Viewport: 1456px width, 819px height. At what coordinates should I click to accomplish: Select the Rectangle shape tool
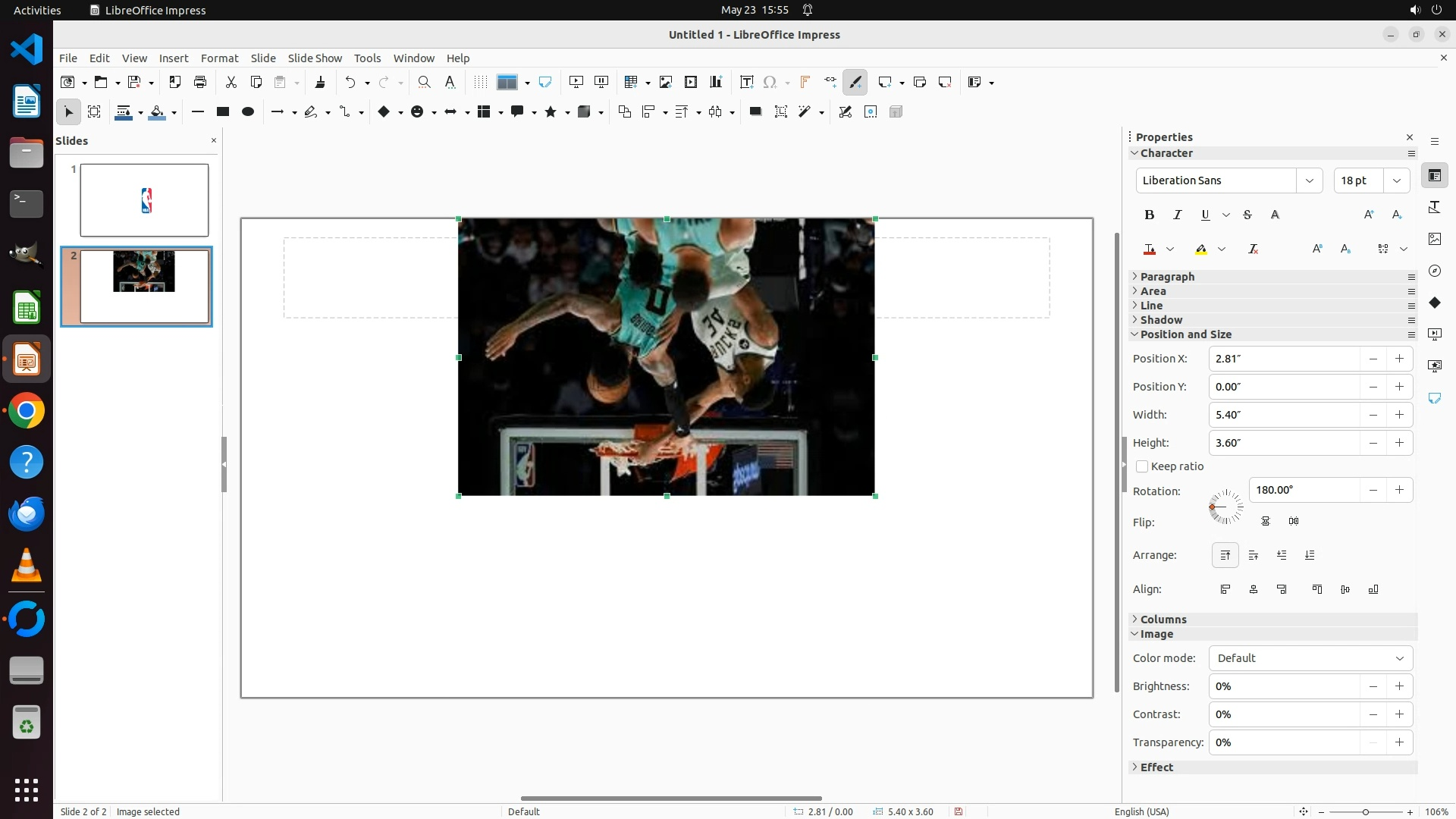pyautogui.click(x=223, y=112)
